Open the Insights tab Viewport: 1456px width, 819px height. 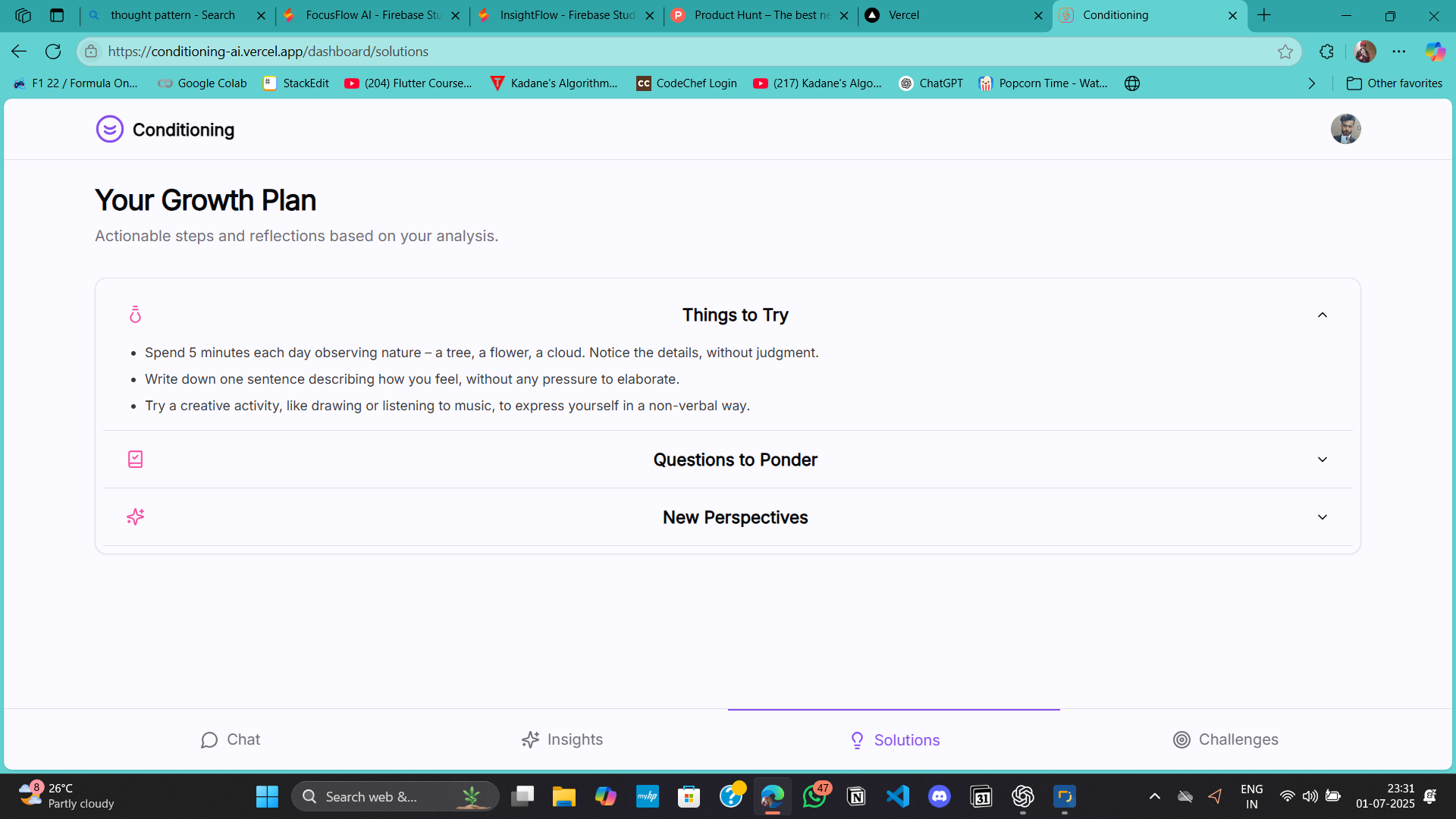pos(562,739)
